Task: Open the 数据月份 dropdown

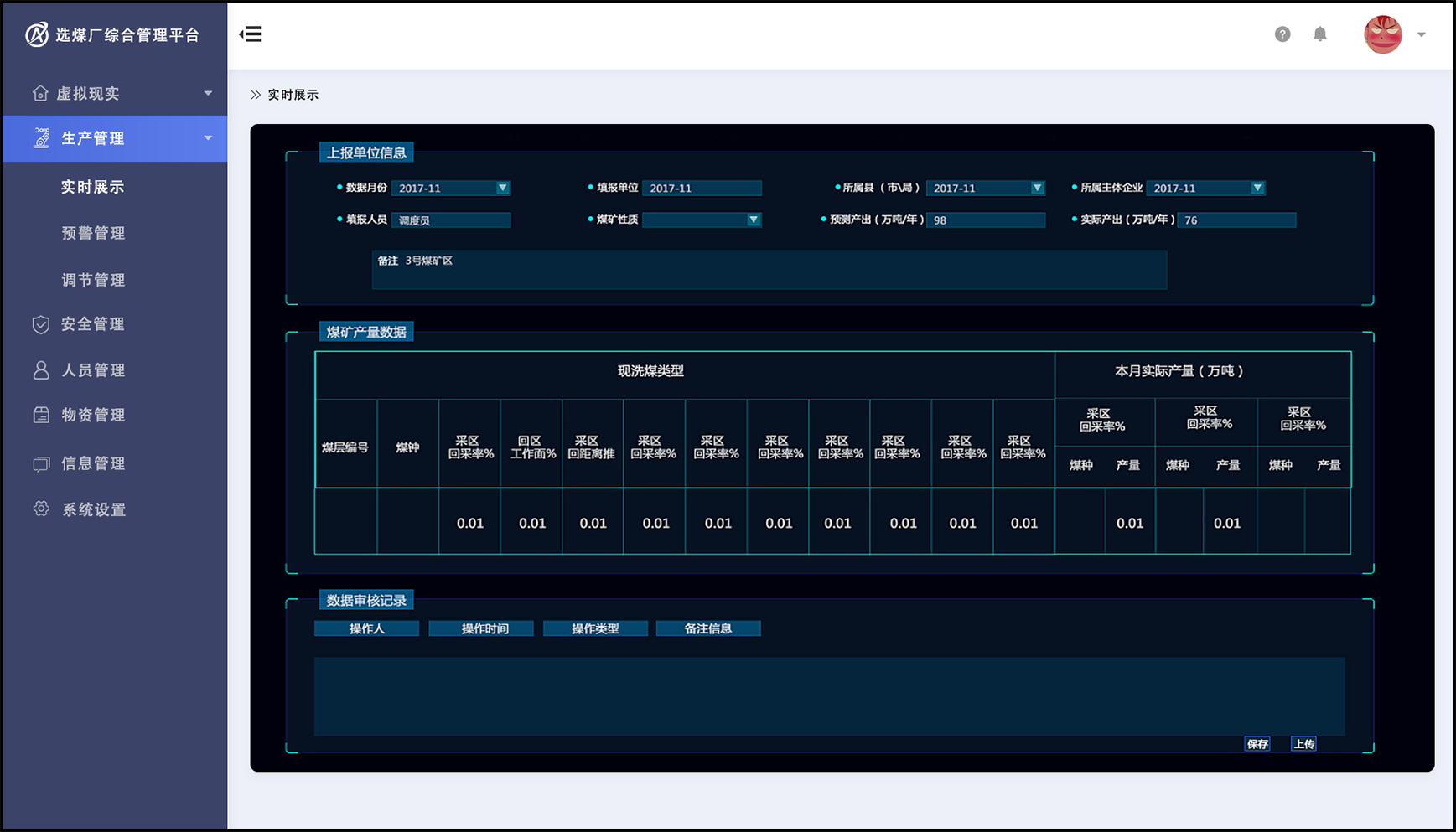Action: tap(502, 189)
